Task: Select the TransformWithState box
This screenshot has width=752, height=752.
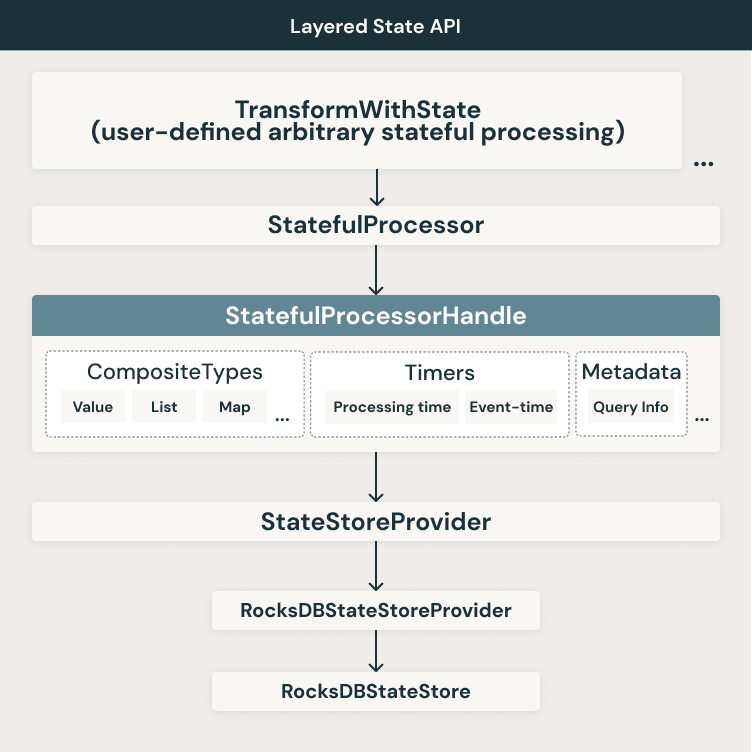Action: pos(357,121)
